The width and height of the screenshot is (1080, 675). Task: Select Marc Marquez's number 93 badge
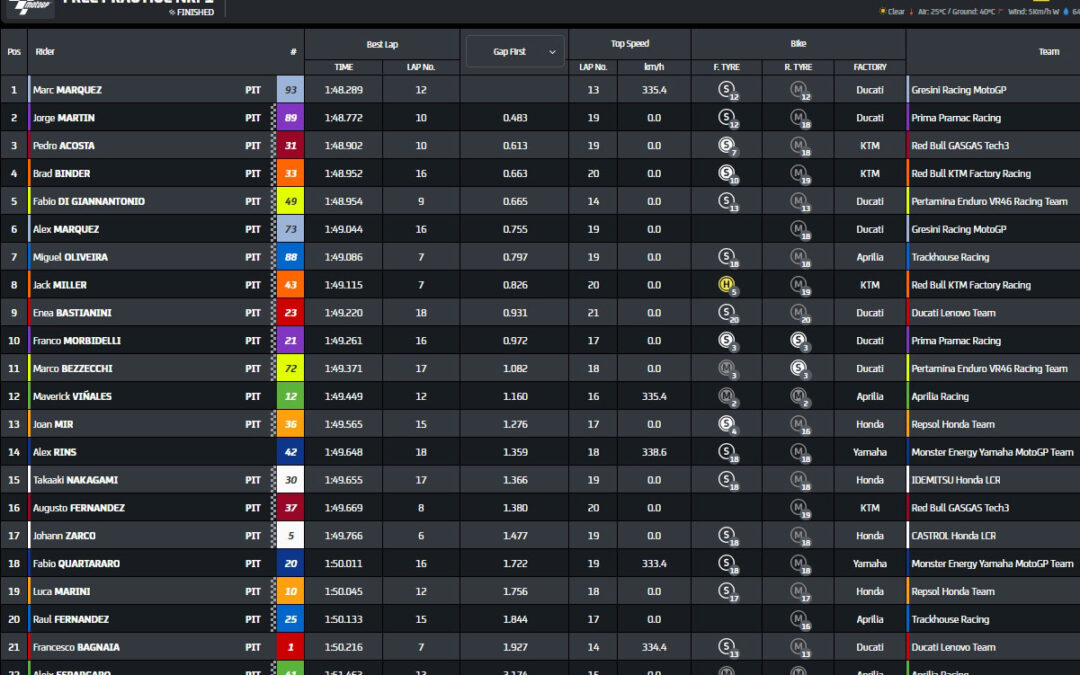pyautogui.click(x=291, y=90)
